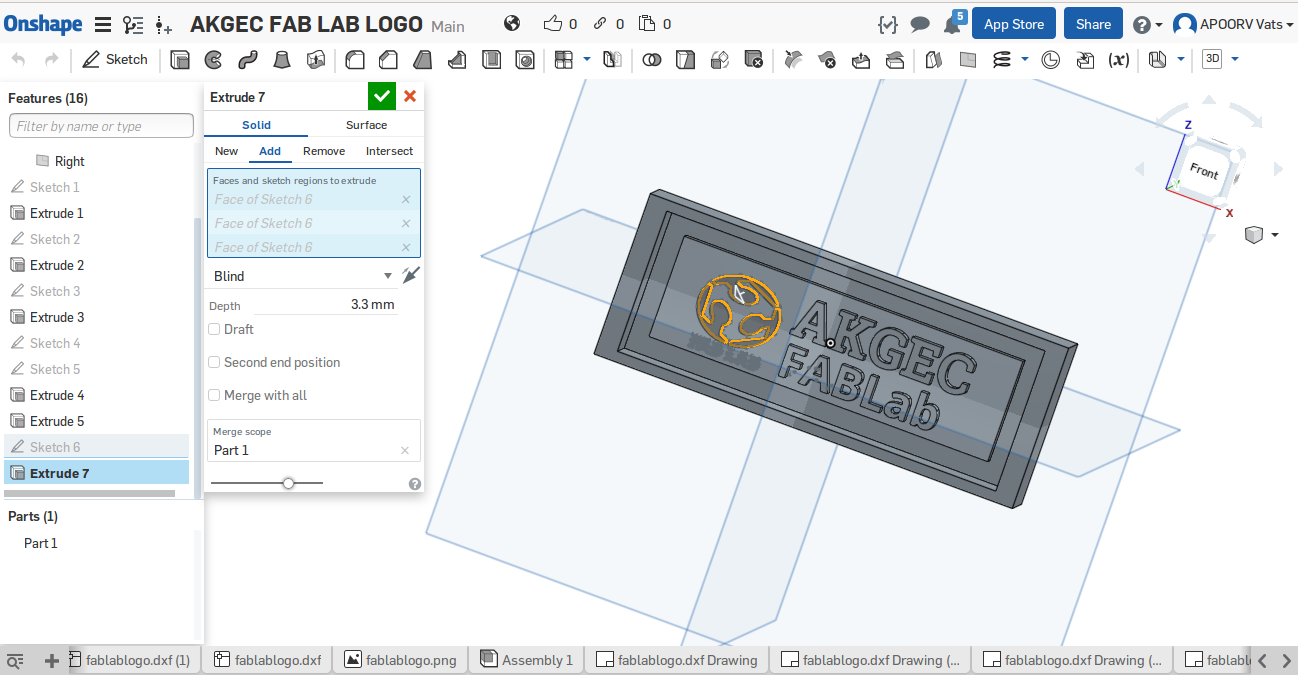Switch to the Surface tab

click(366, 125)
